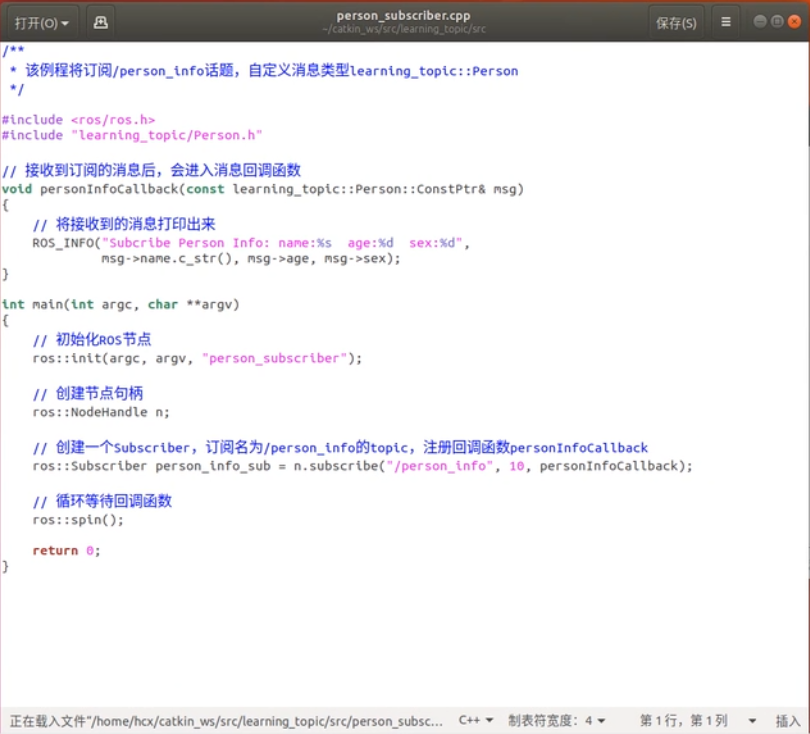Click the return 0; line

click(x=66, y=551)
